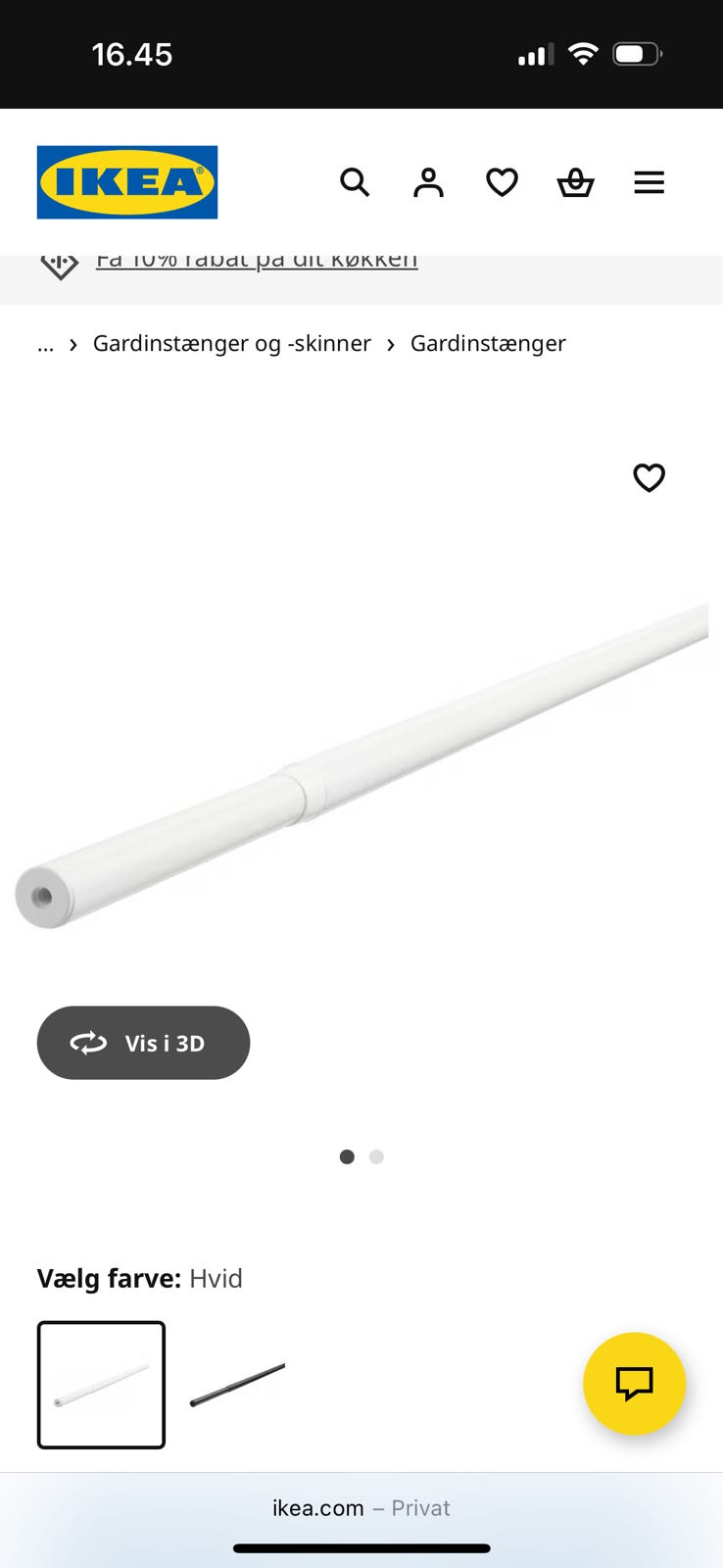Select the black curtain rod color
Screen dimensions: 723x1568
[x=237, y=1385]
